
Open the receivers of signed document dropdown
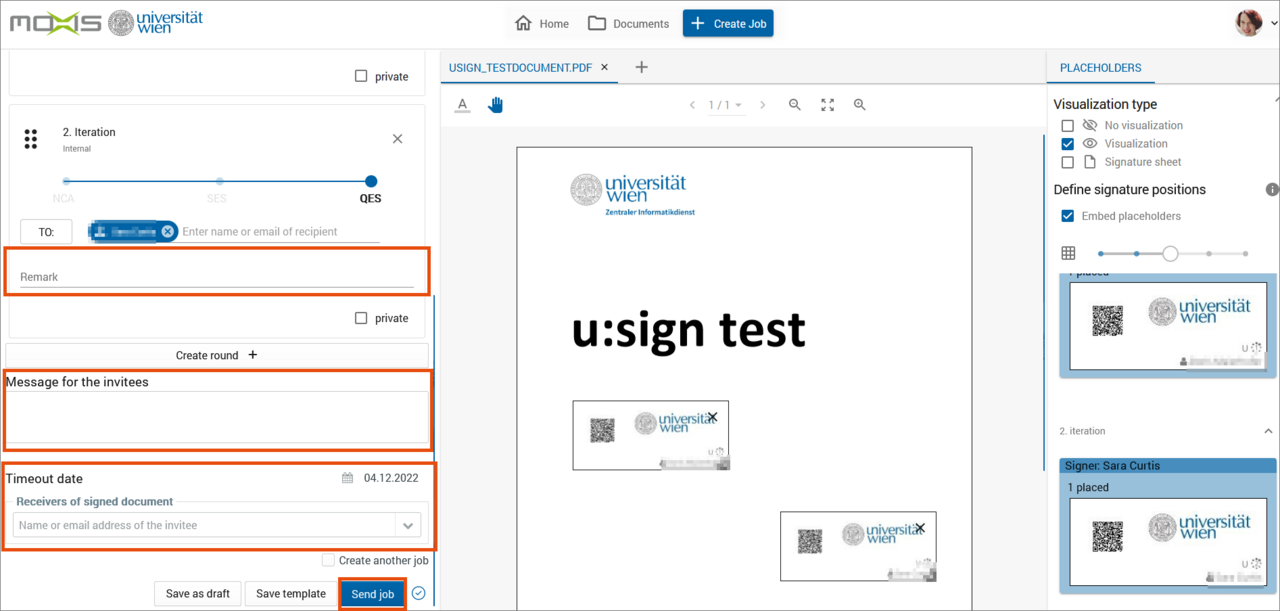point(408,525)
